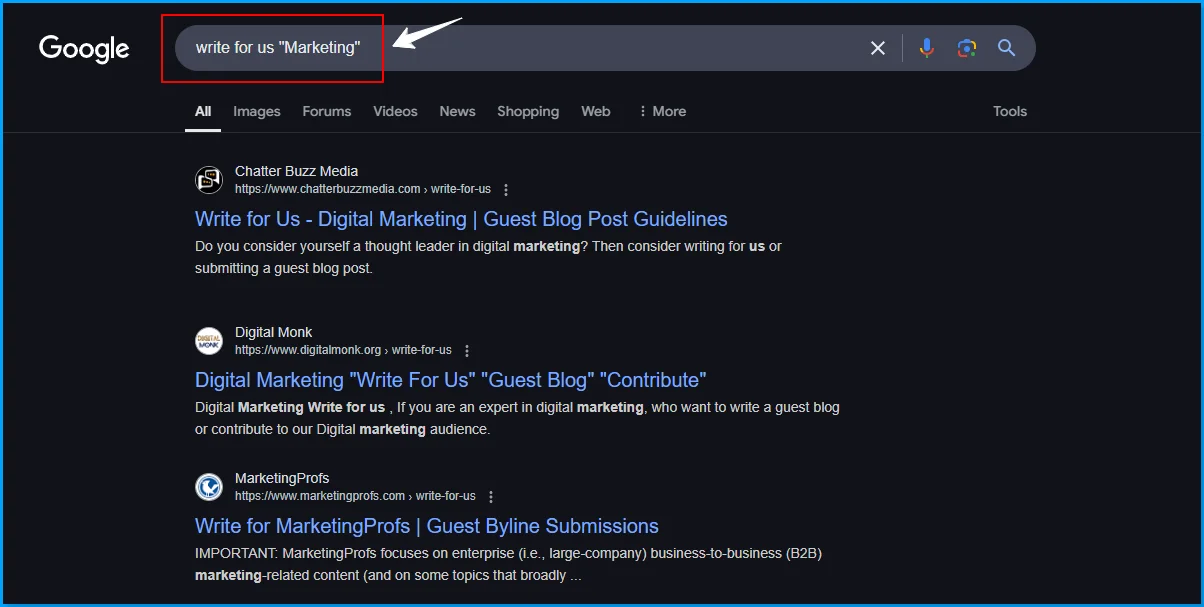Viewport: 1204px width, 607px height.
Task: Clear the search box with the X icon
Action: point(878,48)
